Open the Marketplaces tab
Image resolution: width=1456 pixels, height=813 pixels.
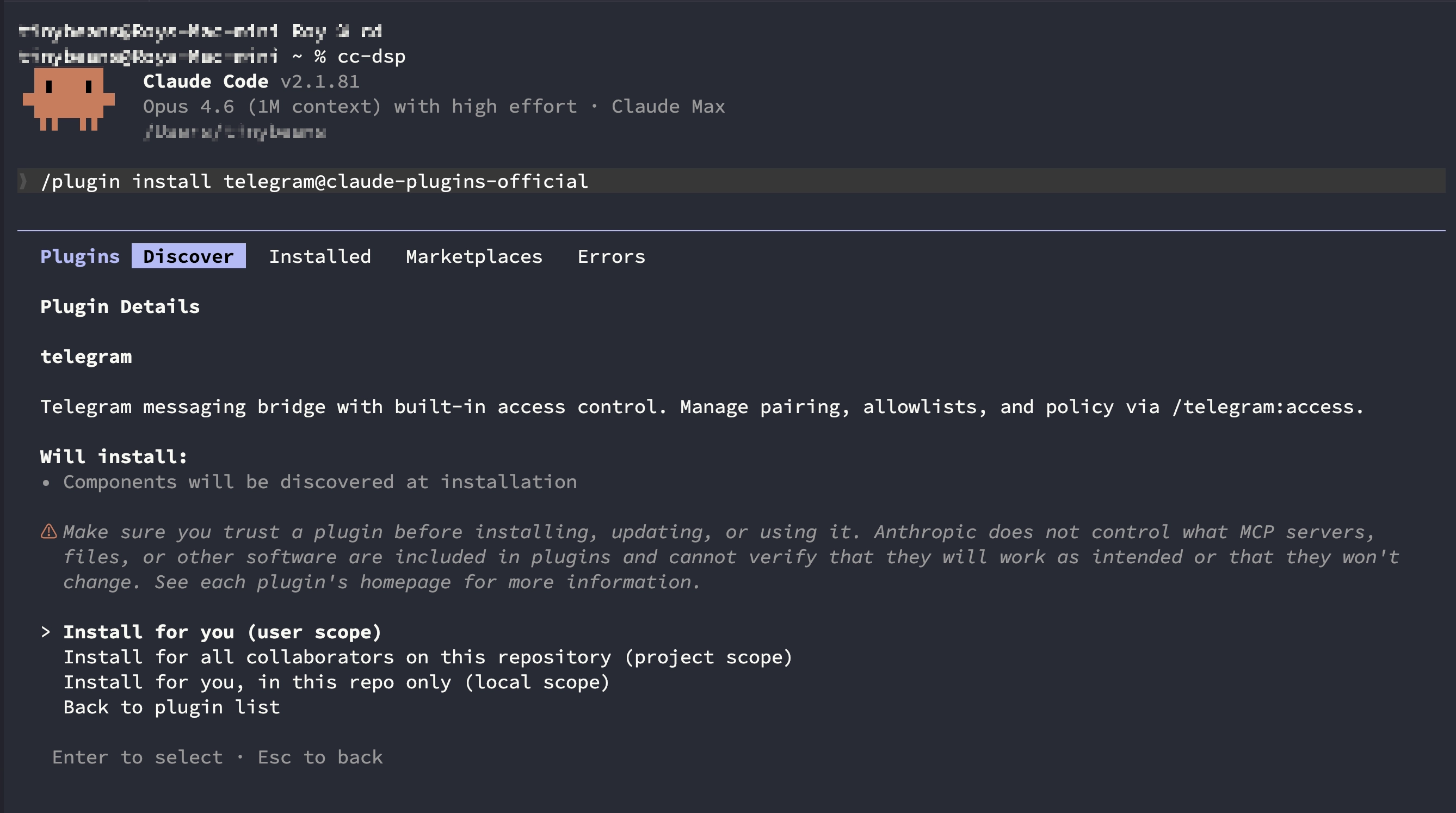474,257
